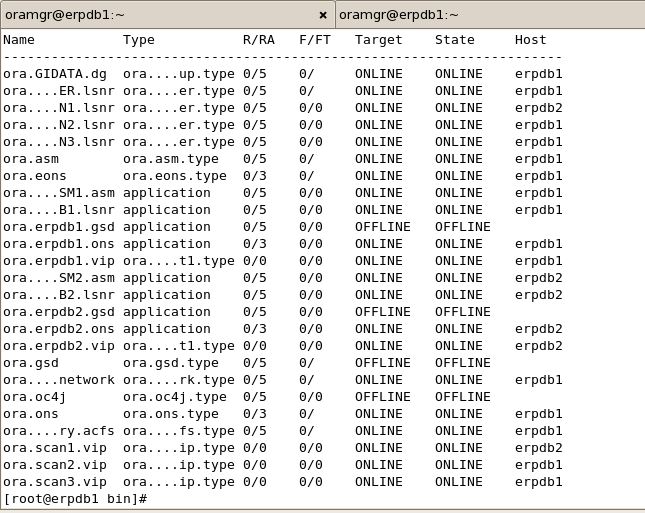The image size is (645, 513).
Task: Click ora.asm.type in the Type column
Action: pos(171,159)
